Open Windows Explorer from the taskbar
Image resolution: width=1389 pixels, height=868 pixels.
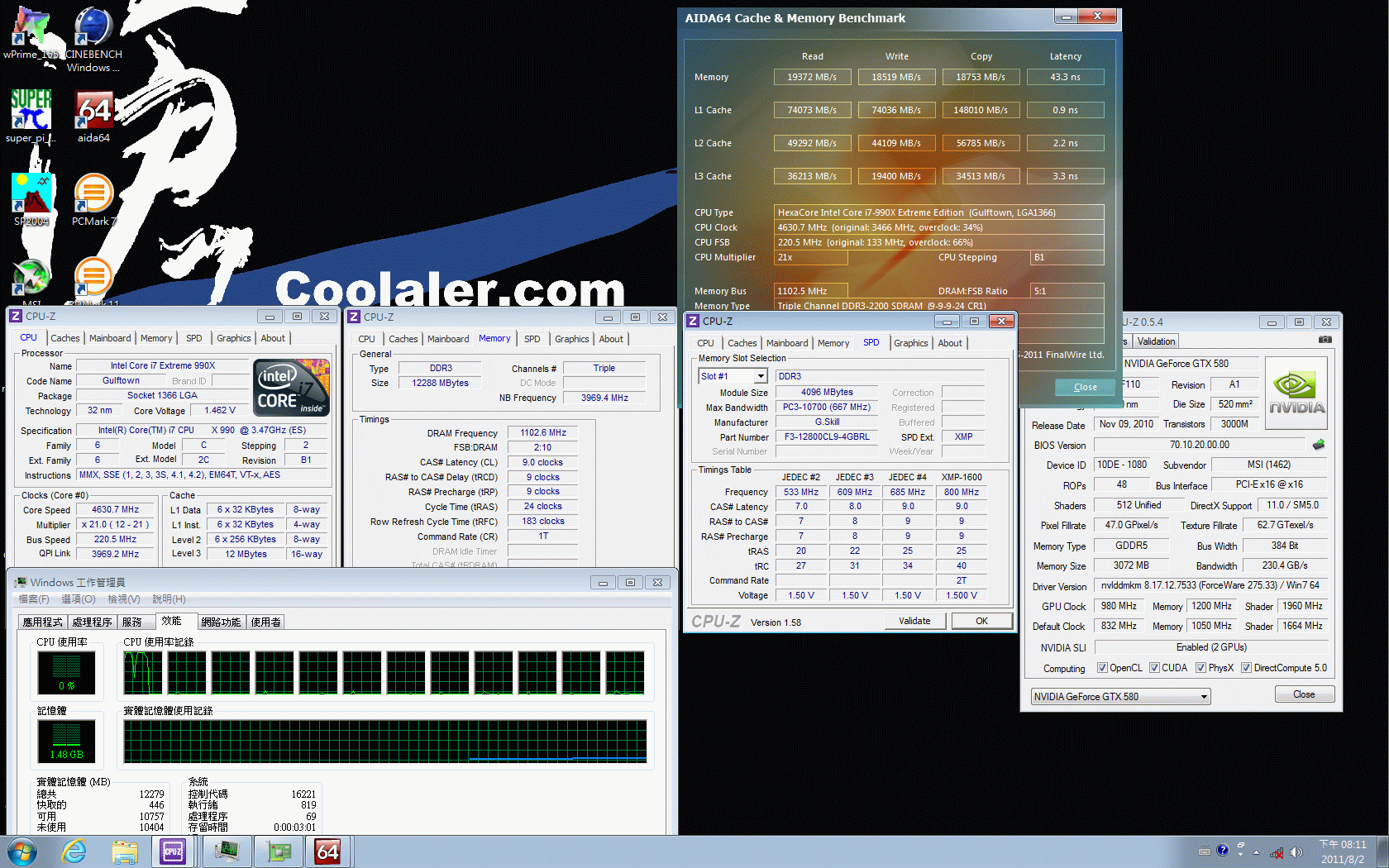coord(125,851)
